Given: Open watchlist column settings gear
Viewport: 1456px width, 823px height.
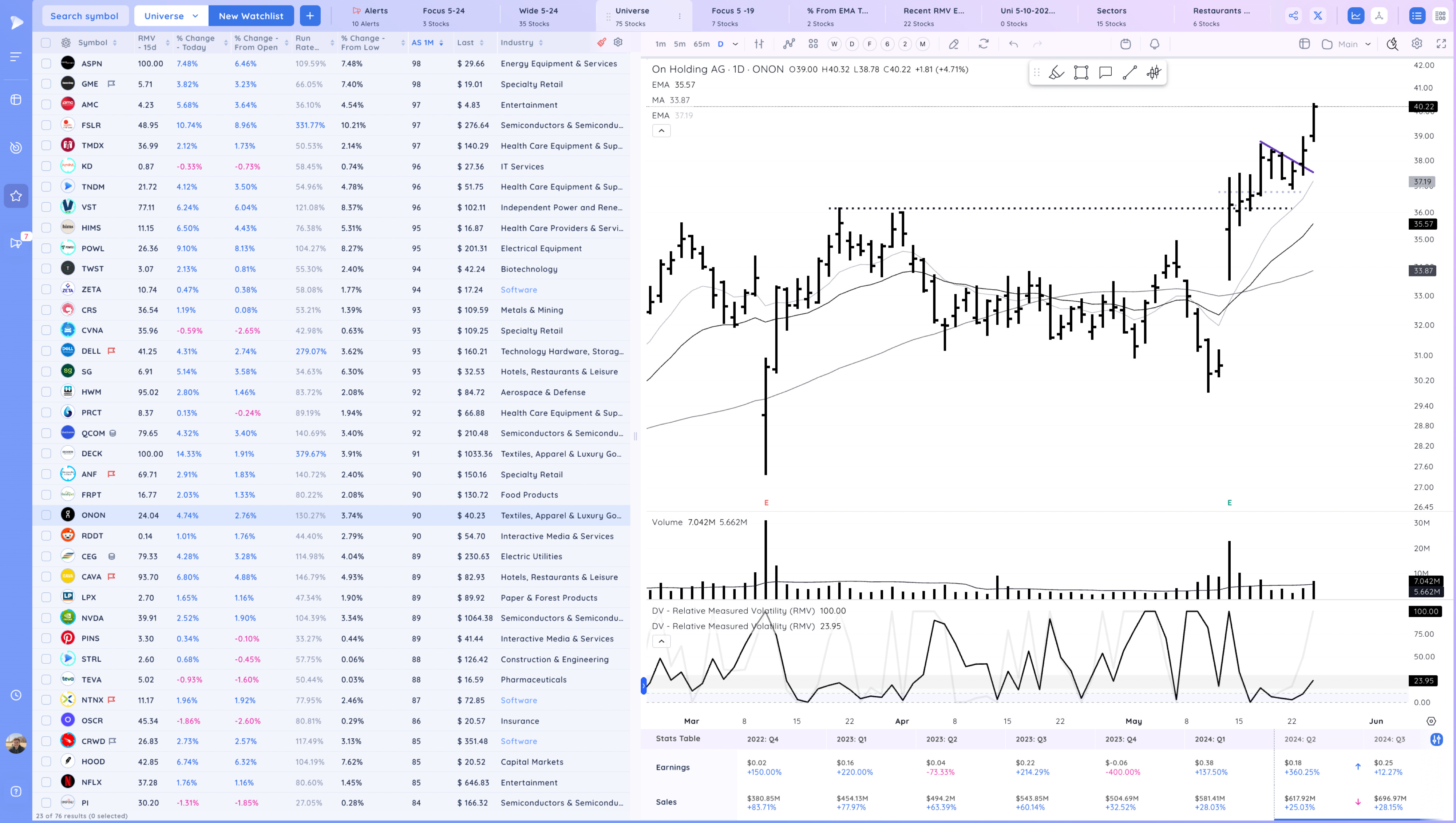Looking at the screenshot, I should click(x=618, y=43).
